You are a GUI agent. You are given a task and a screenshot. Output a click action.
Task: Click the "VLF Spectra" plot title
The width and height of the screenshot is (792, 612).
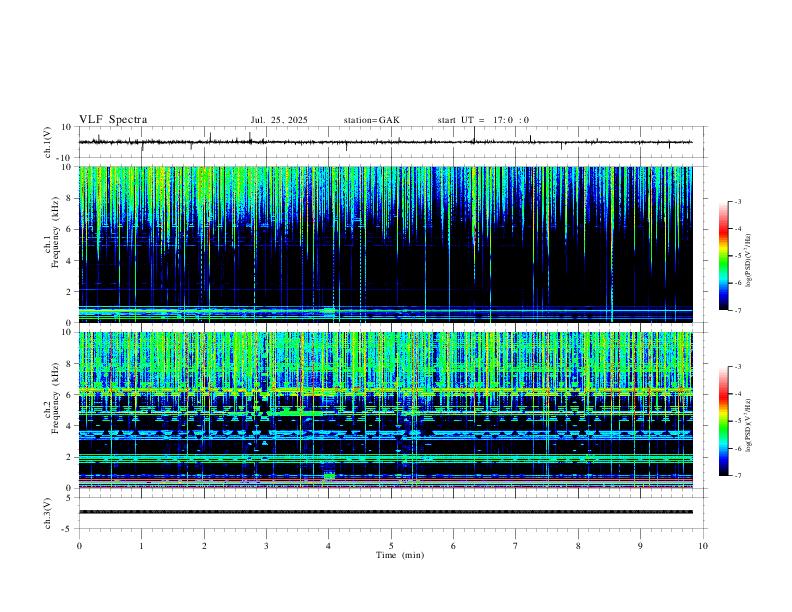113,120
